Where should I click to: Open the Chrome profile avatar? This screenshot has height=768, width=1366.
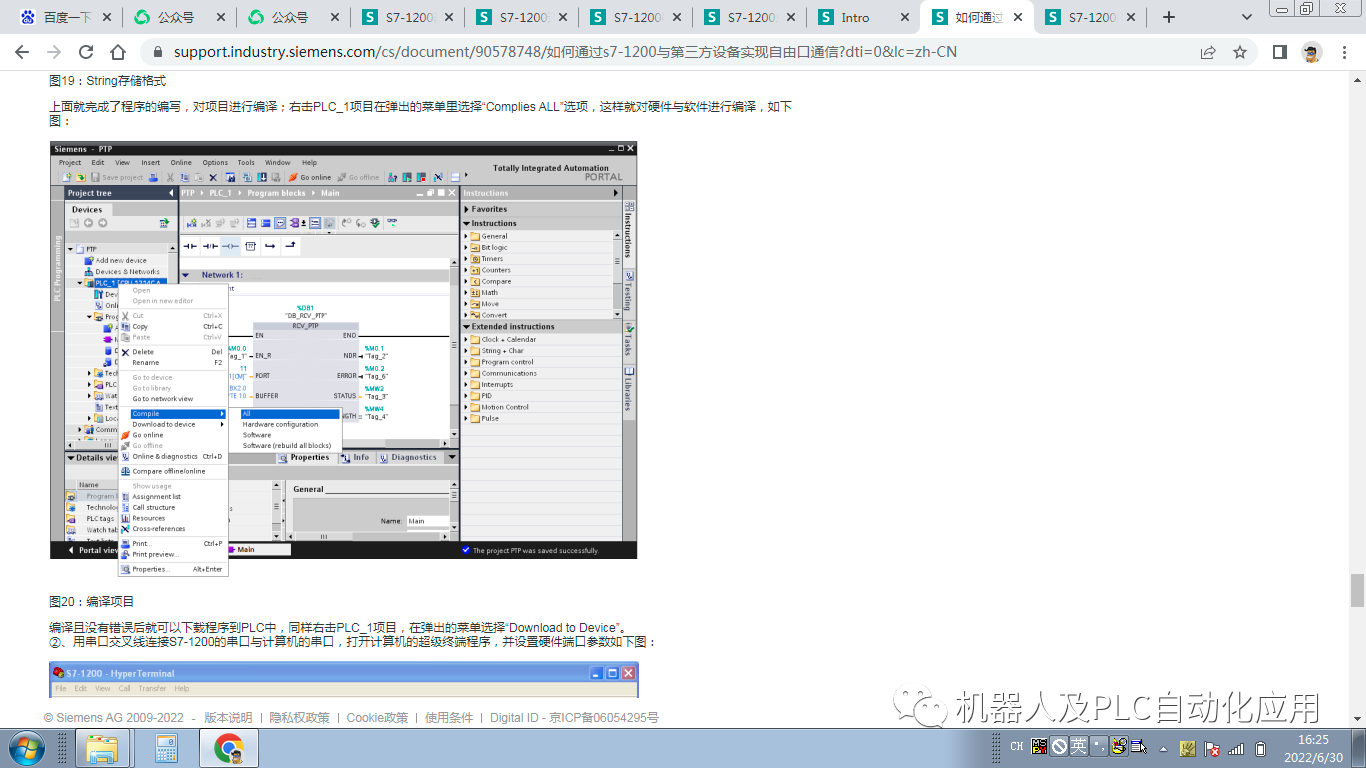coord(1312,52)
